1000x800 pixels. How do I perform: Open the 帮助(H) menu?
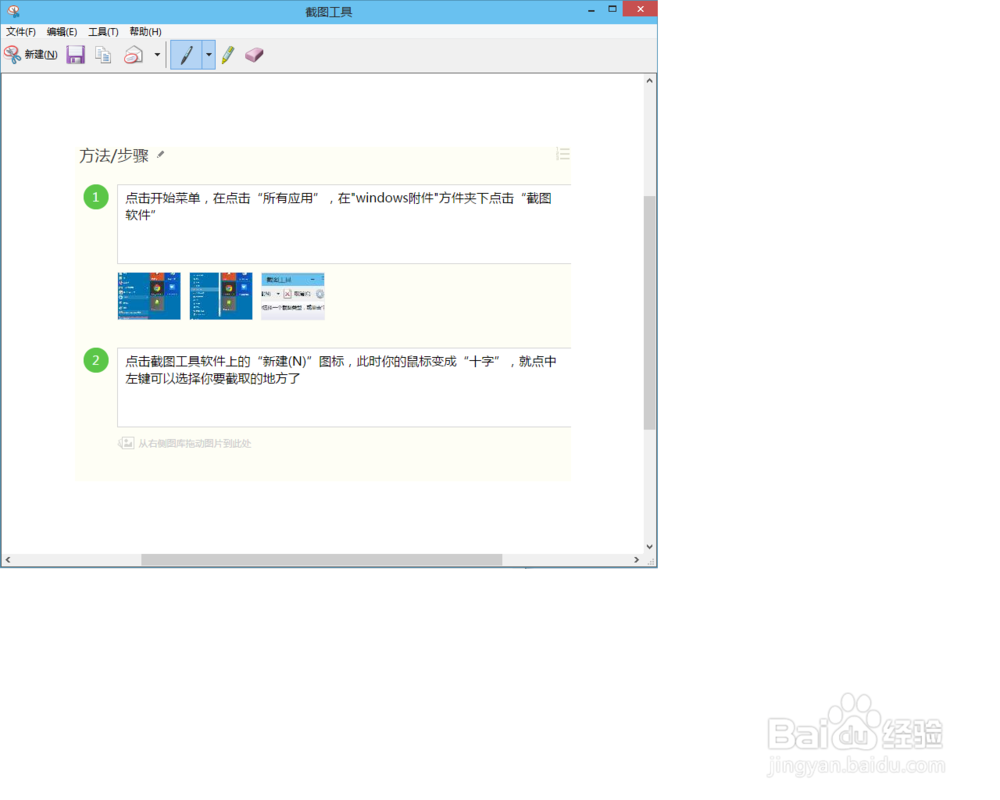pyautogui.click(x=145, y=31)
